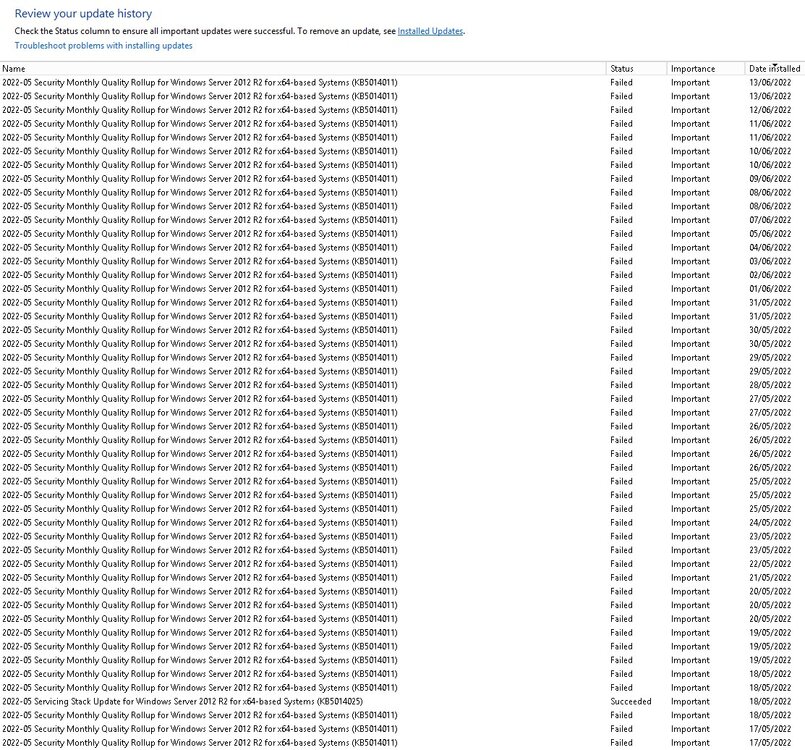Click Important in the Succeeded update row

[690, 702]
